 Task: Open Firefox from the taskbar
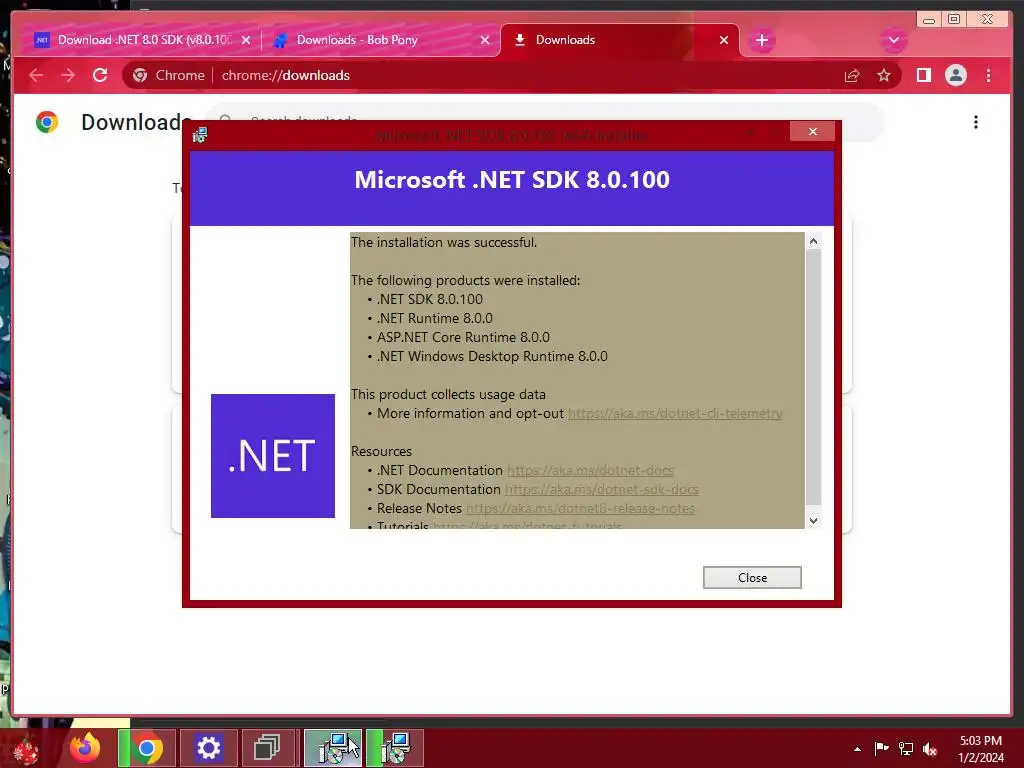[x=86, y=748]
